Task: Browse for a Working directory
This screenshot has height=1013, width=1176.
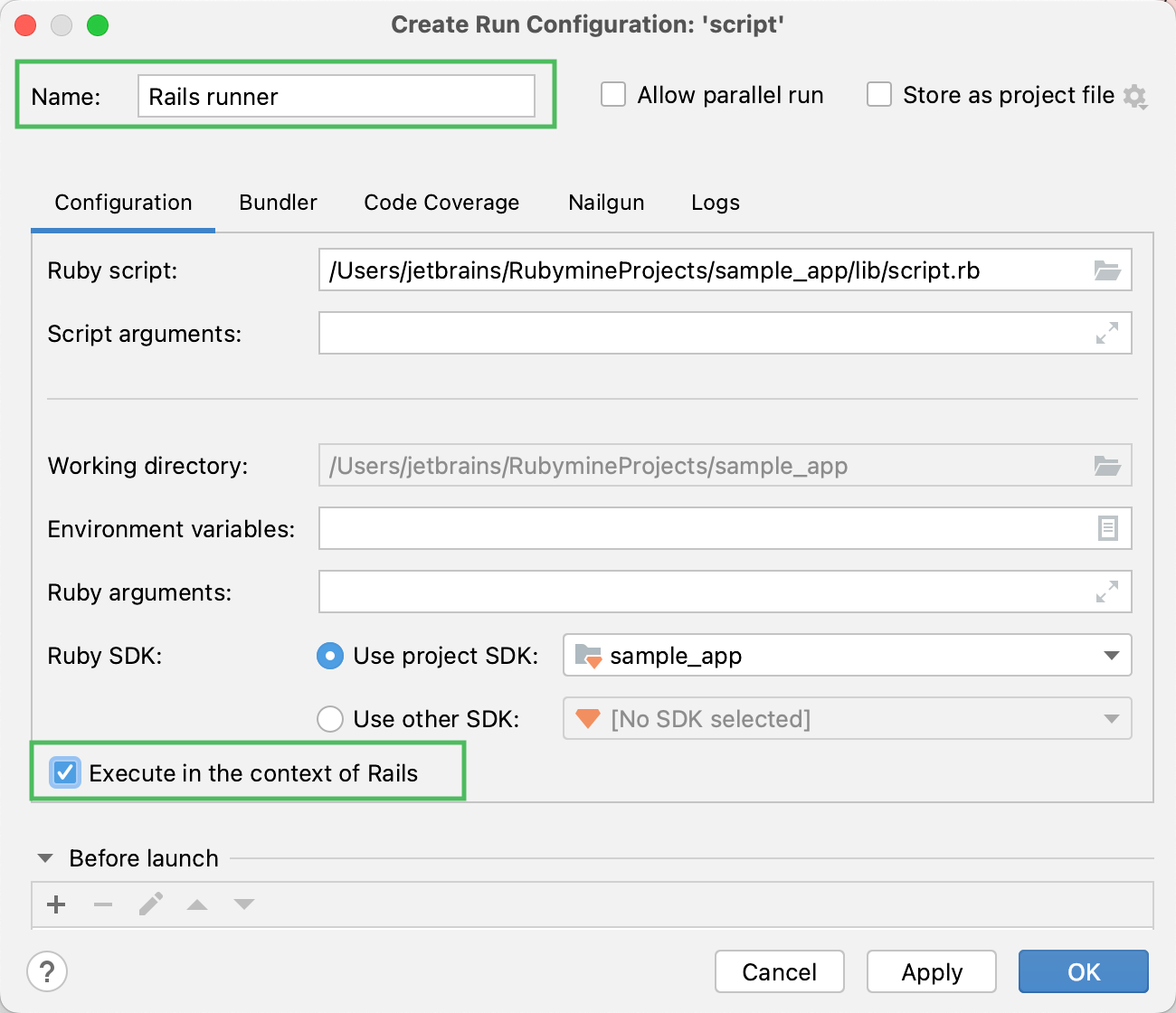Action: coord(1107,465)
